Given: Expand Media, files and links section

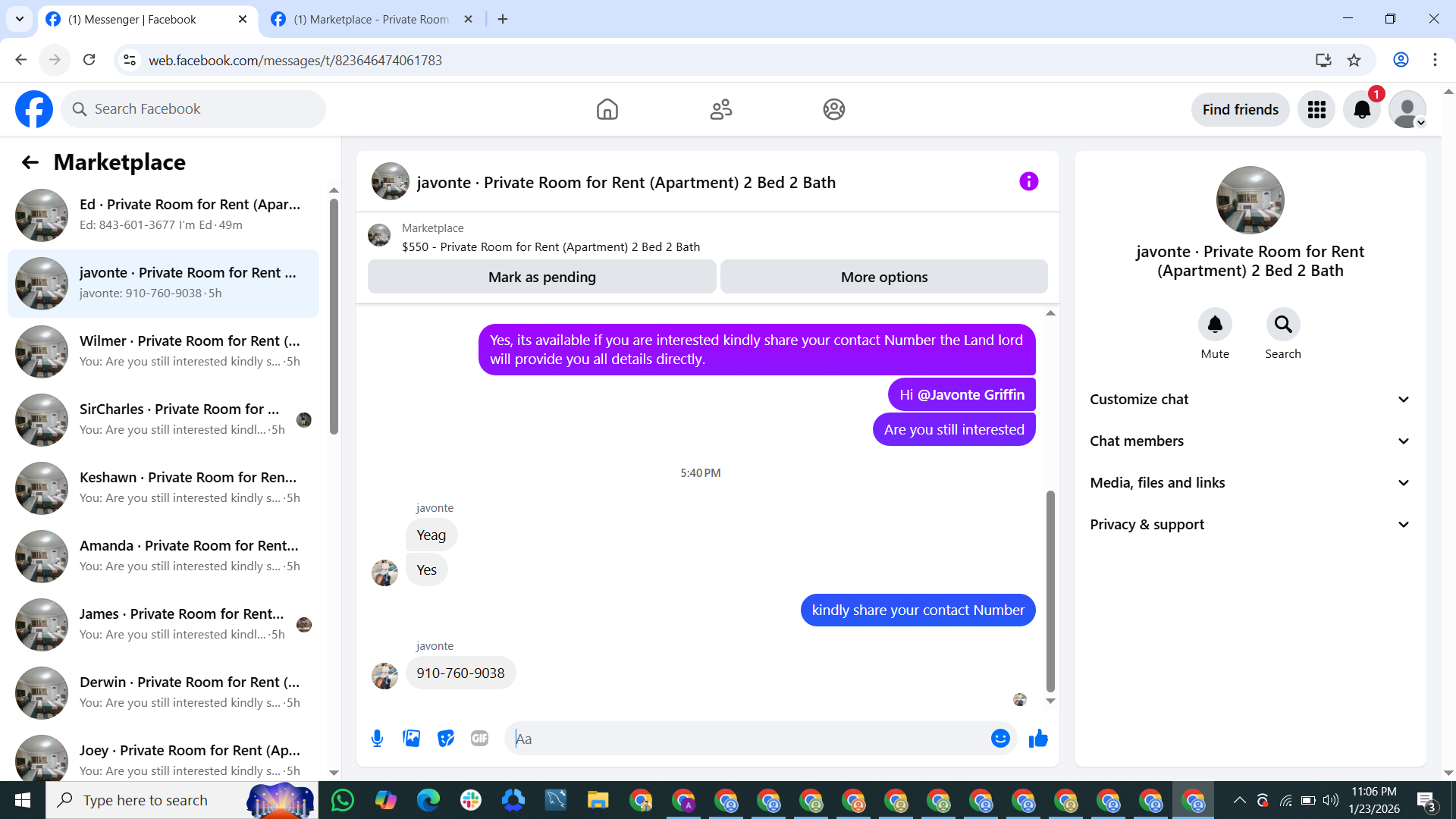Looking at the screenshot, I should pos(1250,483).
